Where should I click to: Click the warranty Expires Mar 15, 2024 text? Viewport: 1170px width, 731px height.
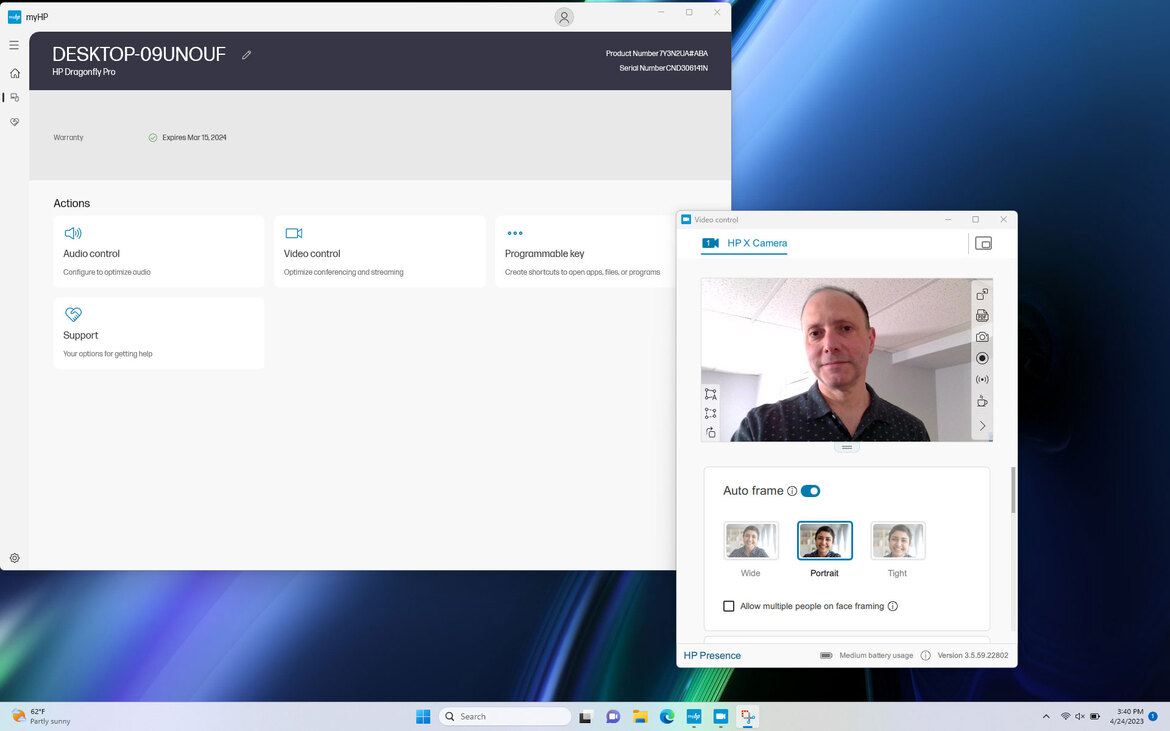pos(194,137)
